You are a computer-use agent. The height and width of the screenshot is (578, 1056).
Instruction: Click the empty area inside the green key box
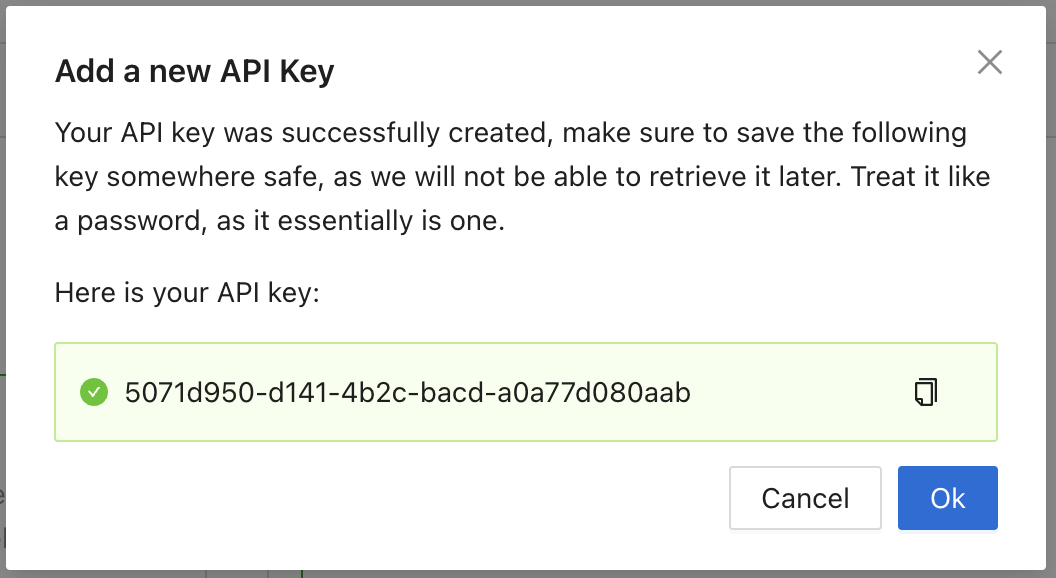click(800, 393)
